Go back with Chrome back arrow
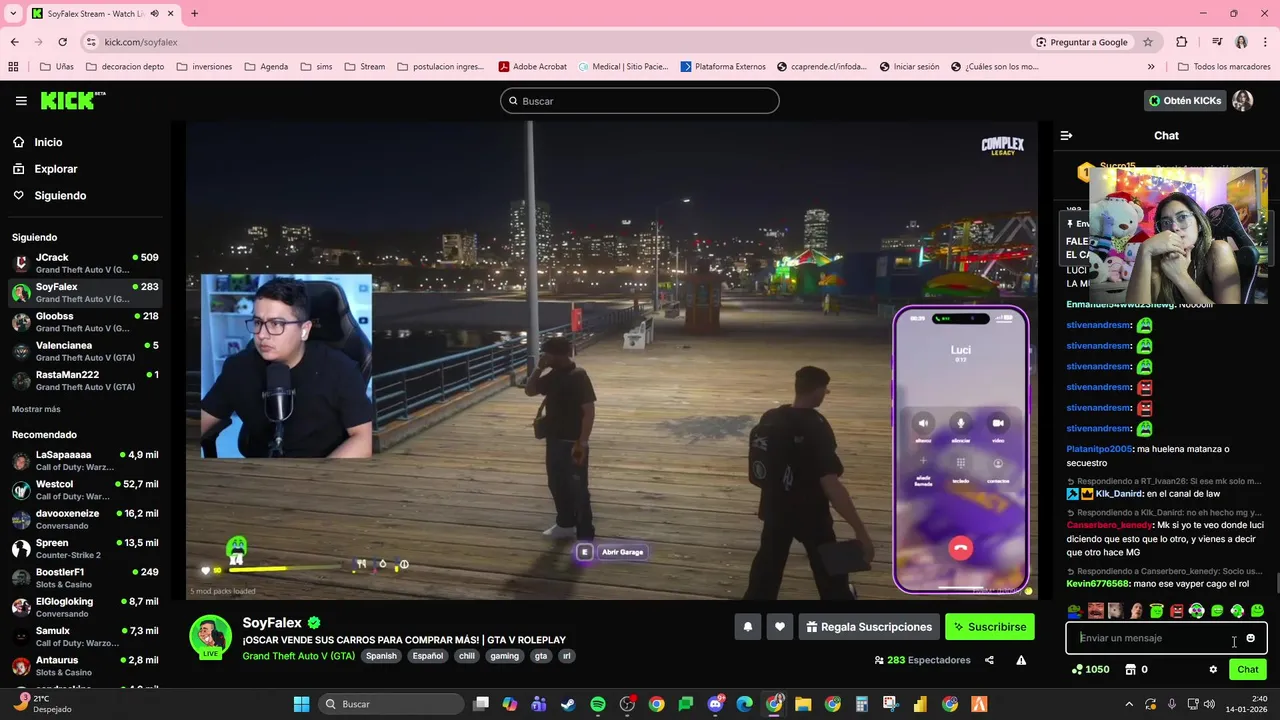This screenshot has height=720, width=1280. [15, 42]
